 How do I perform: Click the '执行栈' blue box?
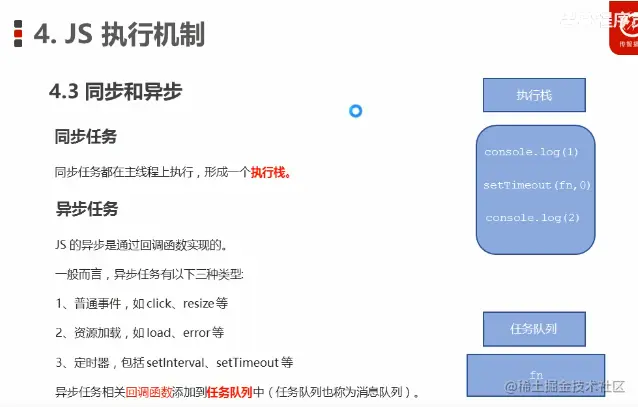(x=534, y=95)
